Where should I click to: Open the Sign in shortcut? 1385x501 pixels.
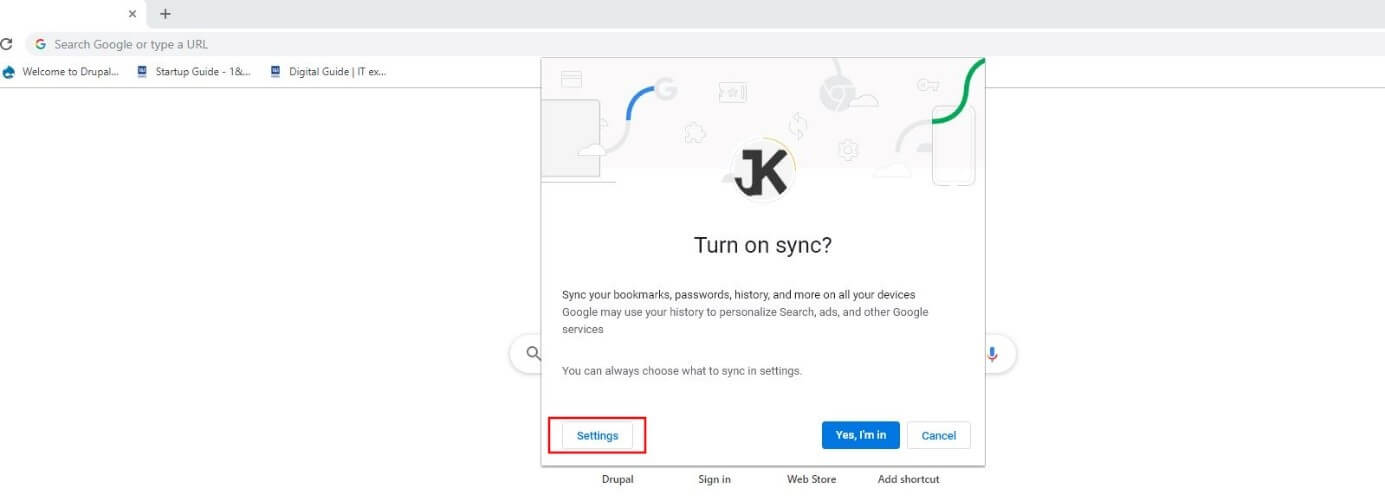click(x=714, y=479)
